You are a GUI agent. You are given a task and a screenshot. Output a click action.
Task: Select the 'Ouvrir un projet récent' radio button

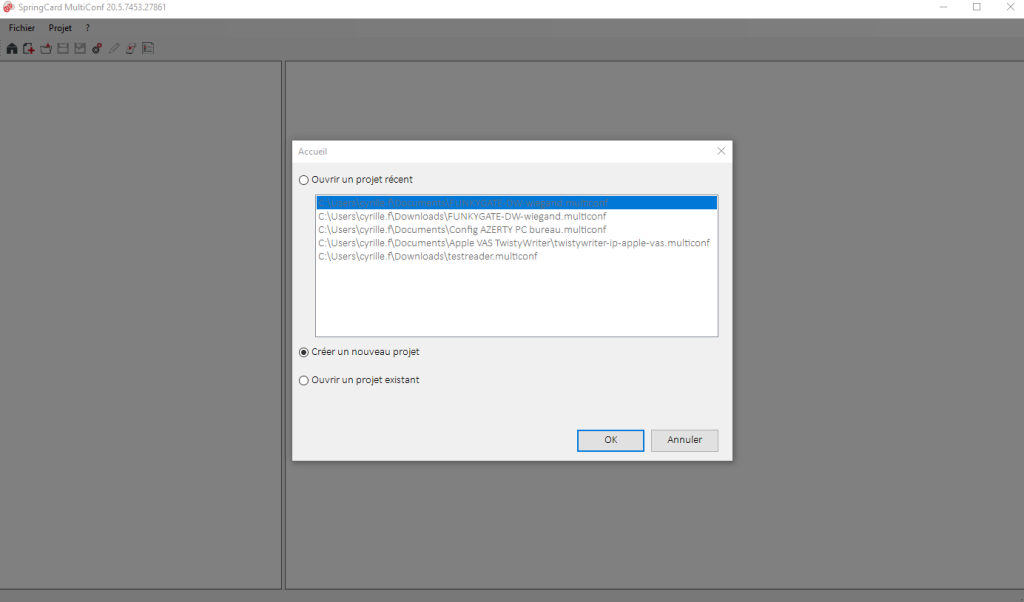tap(304, 180)
